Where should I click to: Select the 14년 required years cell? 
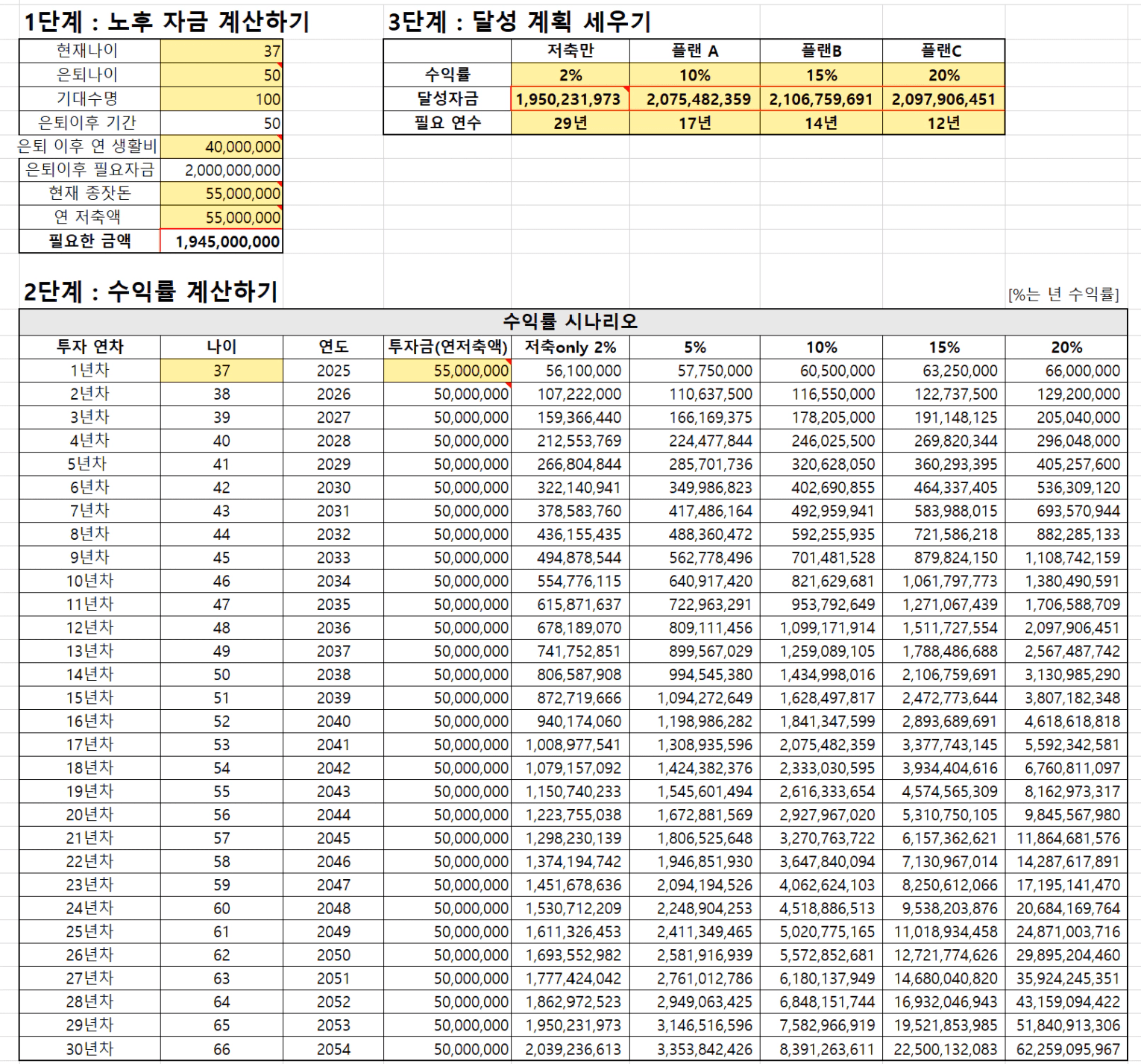821,122
